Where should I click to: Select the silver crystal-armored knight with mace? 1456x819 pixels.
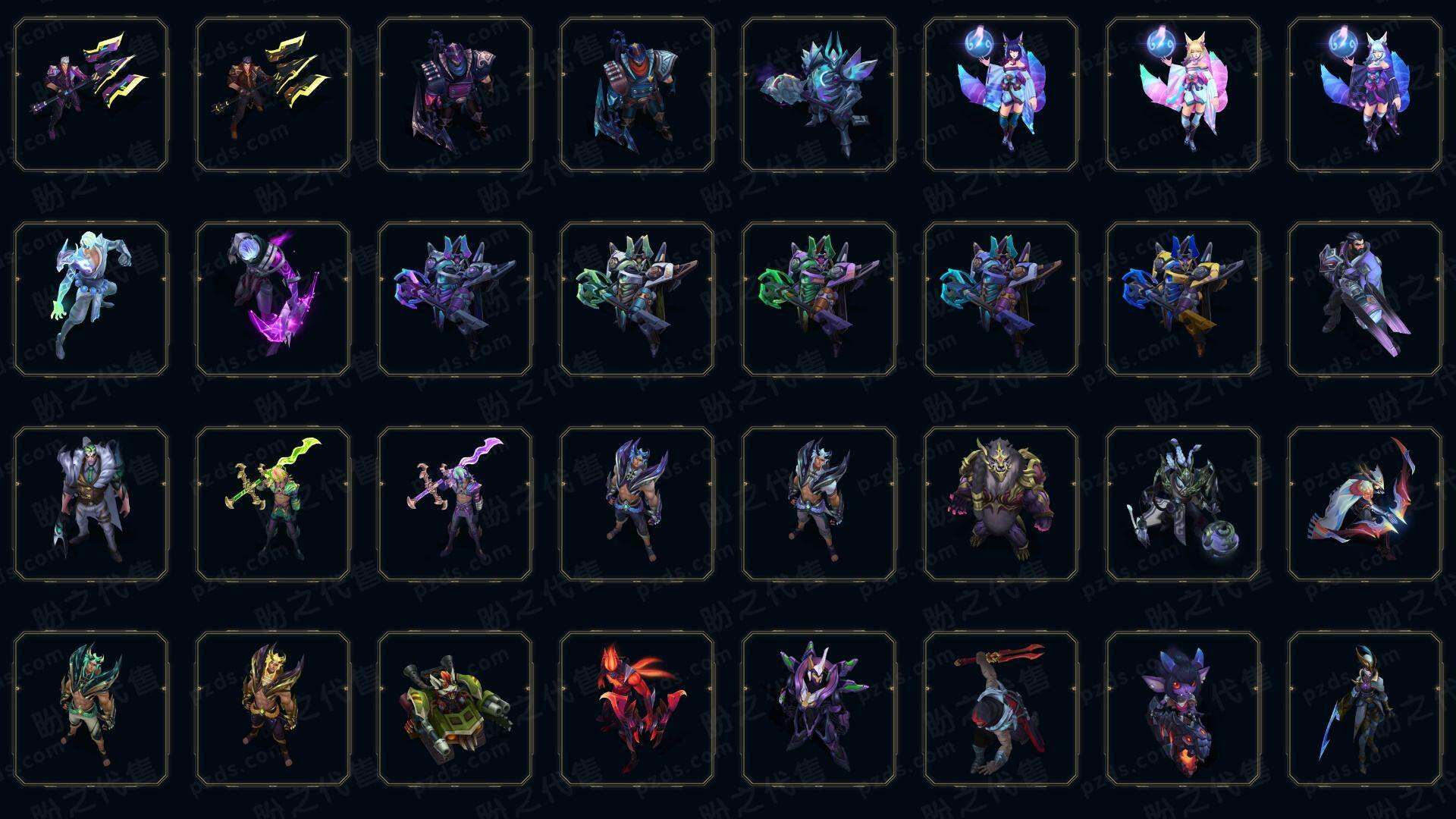(819, 95)
